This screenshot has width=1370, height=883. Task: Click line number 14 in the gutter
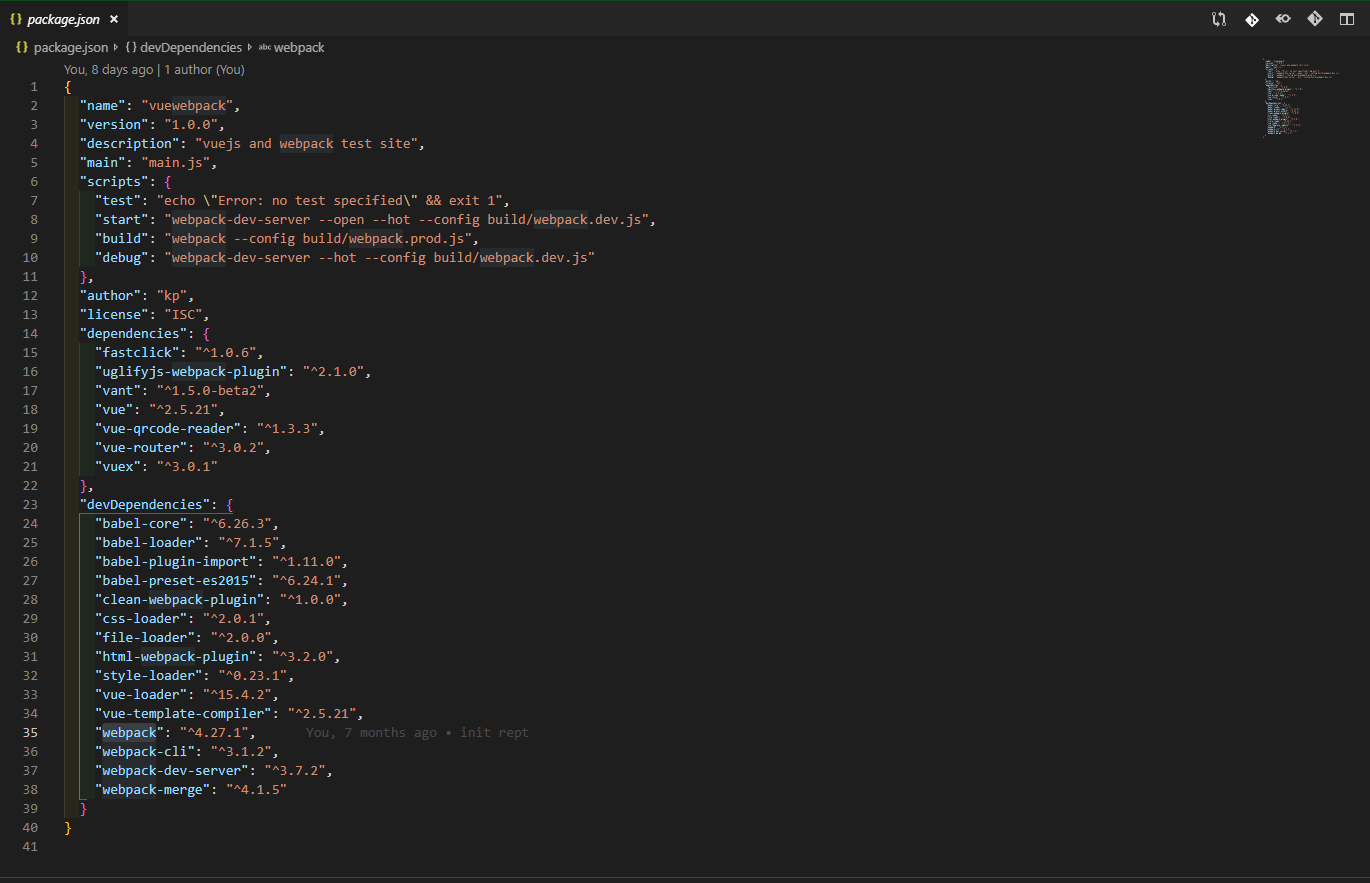[30, 334]
